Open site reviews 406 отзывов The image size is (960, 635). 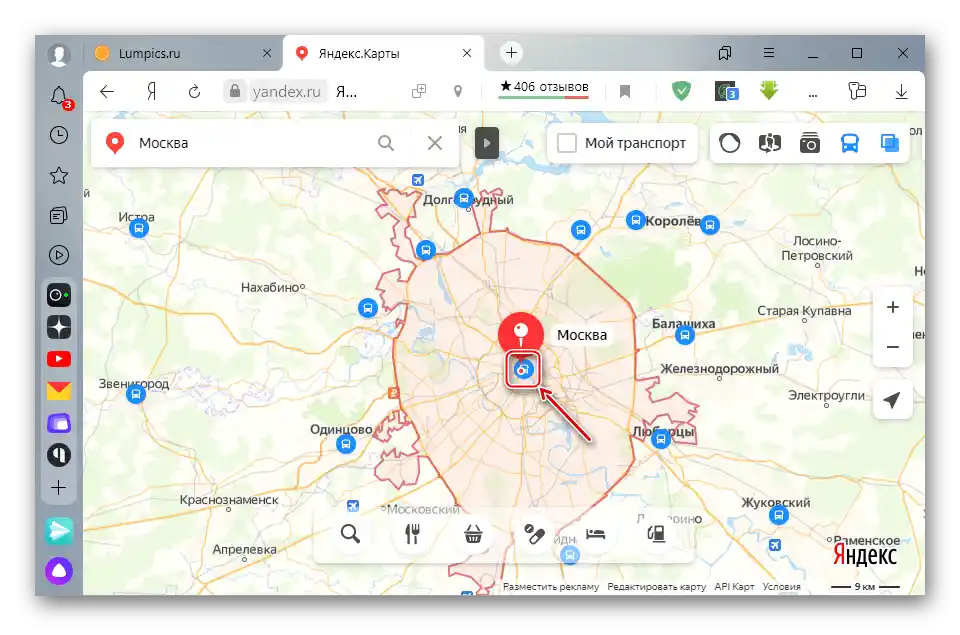544,87
